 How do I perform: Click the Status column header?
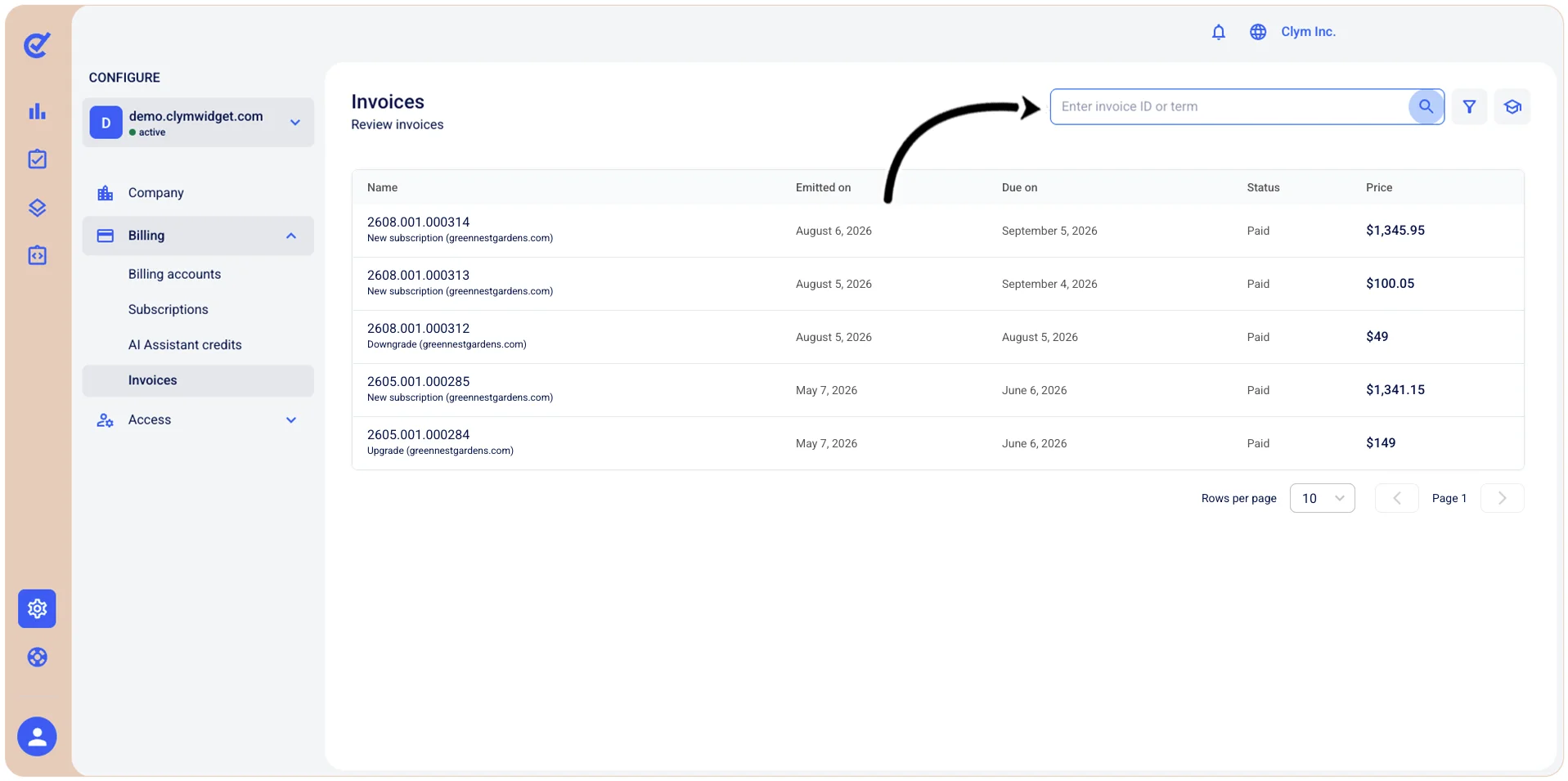pyautogui.click(x=1263, y=187)
